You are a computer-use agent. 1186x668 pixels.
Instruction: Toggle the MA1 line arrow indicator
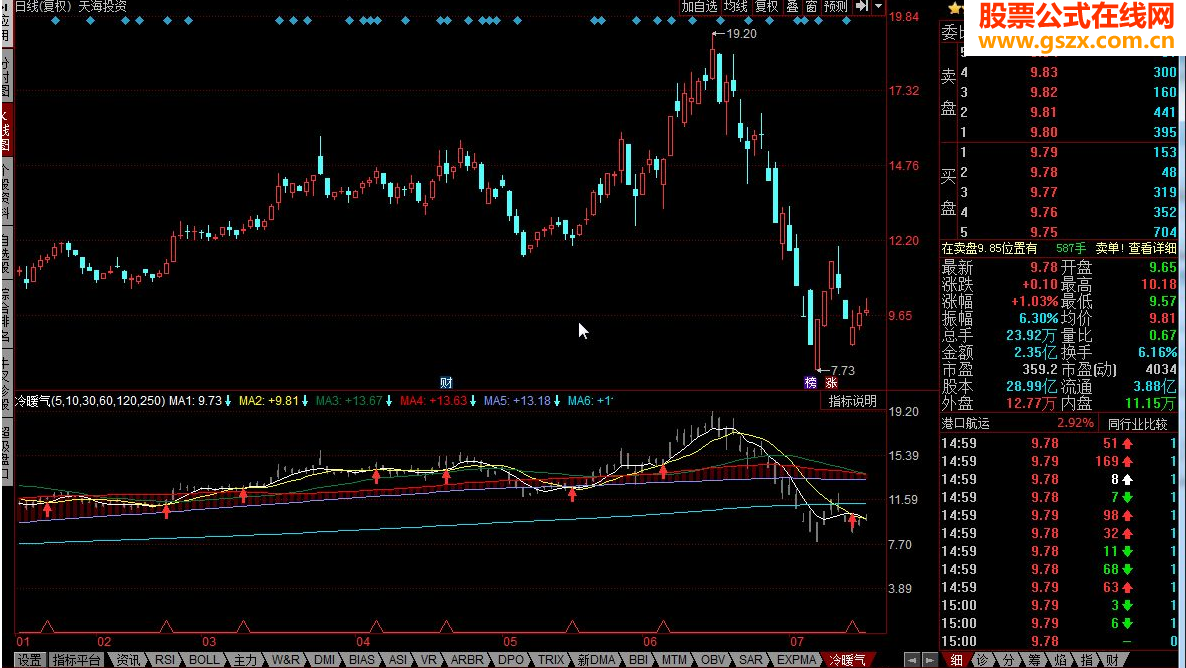click(x=228, y=401)
